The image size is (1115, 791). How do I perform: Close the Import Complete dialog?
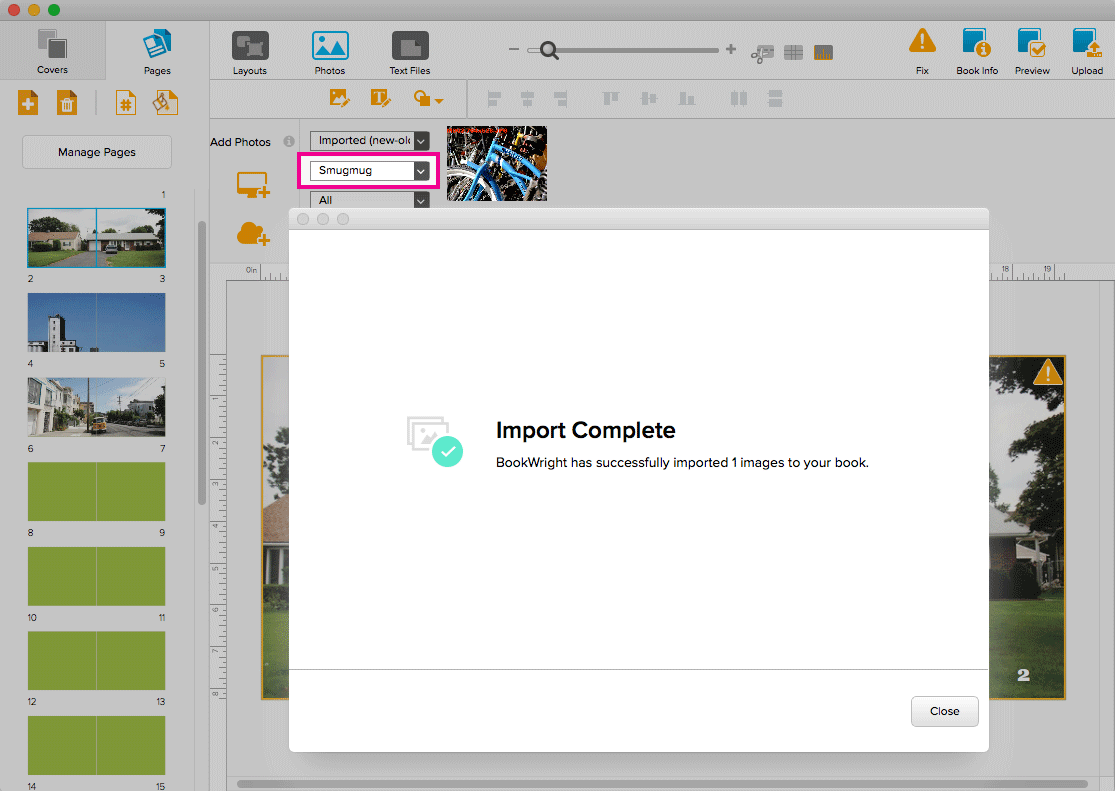pos(944,711)
